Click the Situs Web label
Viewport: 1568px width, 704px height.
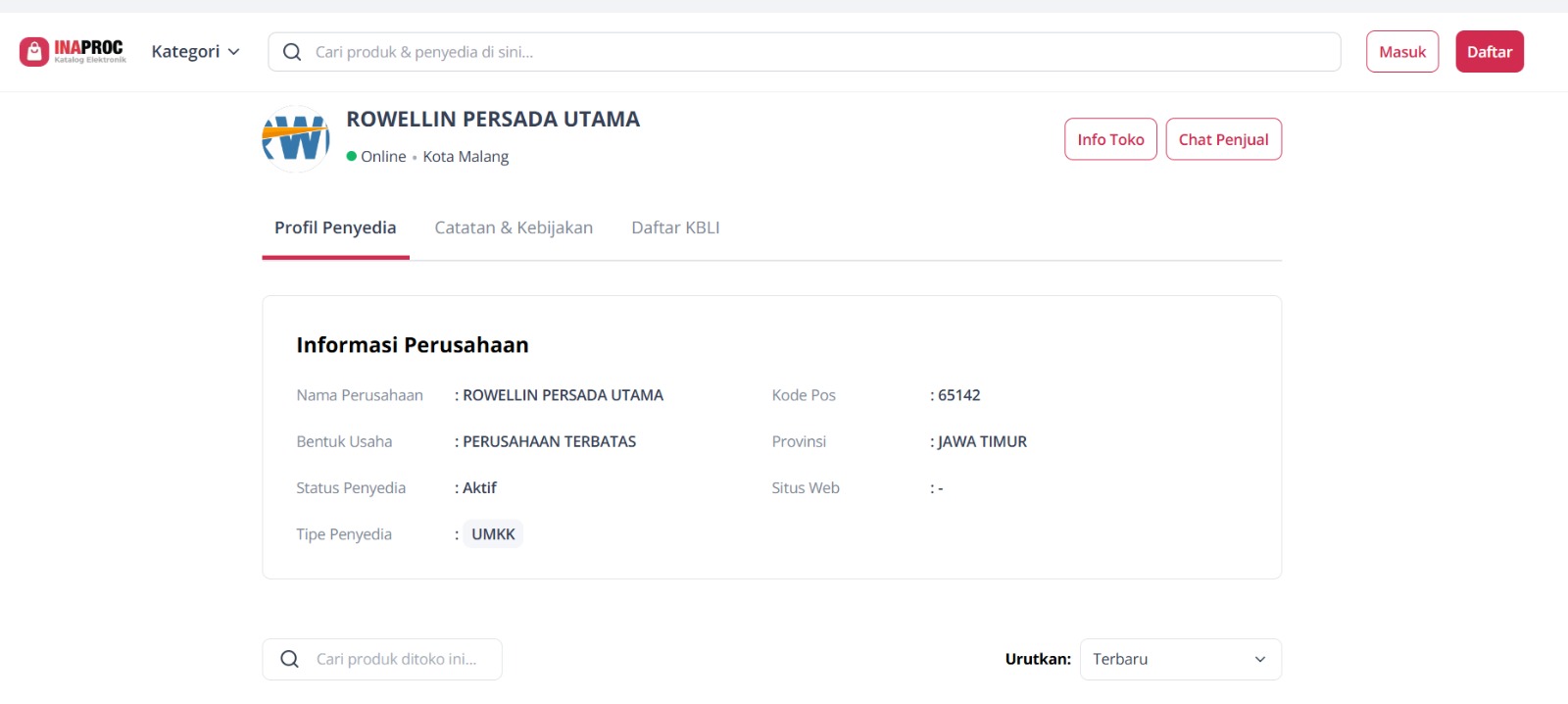[x=806, y=487]
